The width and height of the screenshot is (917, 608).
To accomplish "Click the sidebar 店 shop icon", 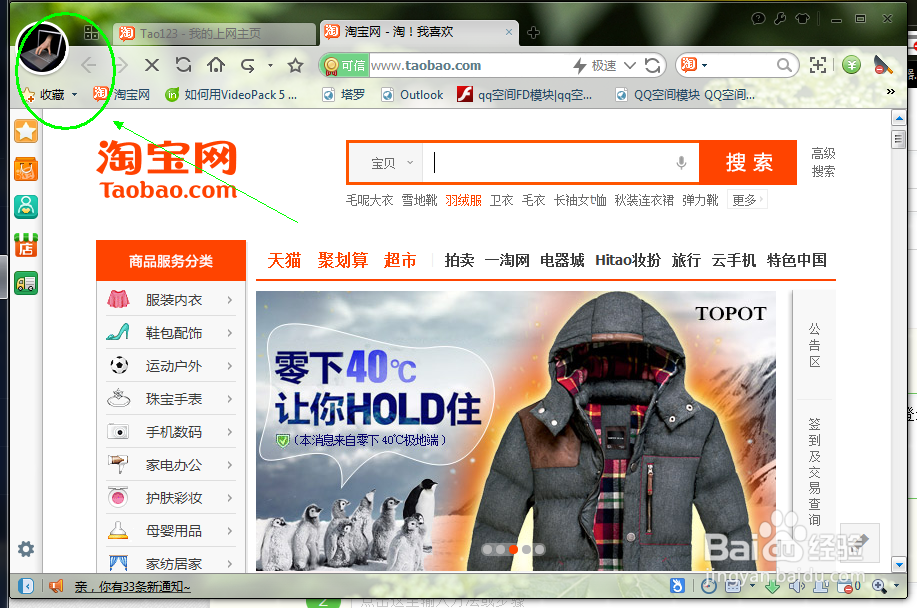I will [x=26, y=245].
